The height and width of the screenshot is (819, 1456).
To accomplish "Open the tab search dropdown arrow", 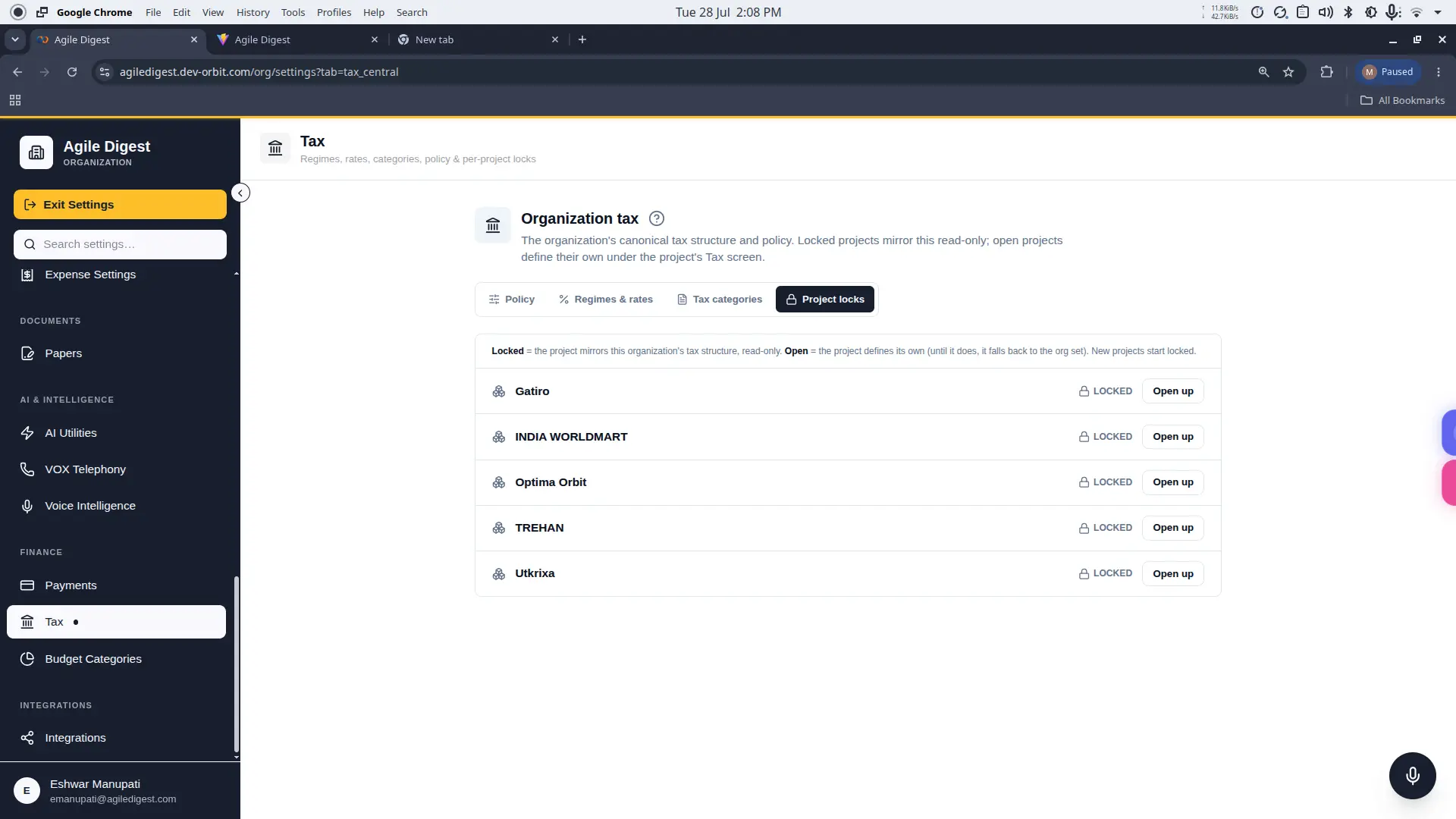I will pyautogui.click(x=15, y=39).
